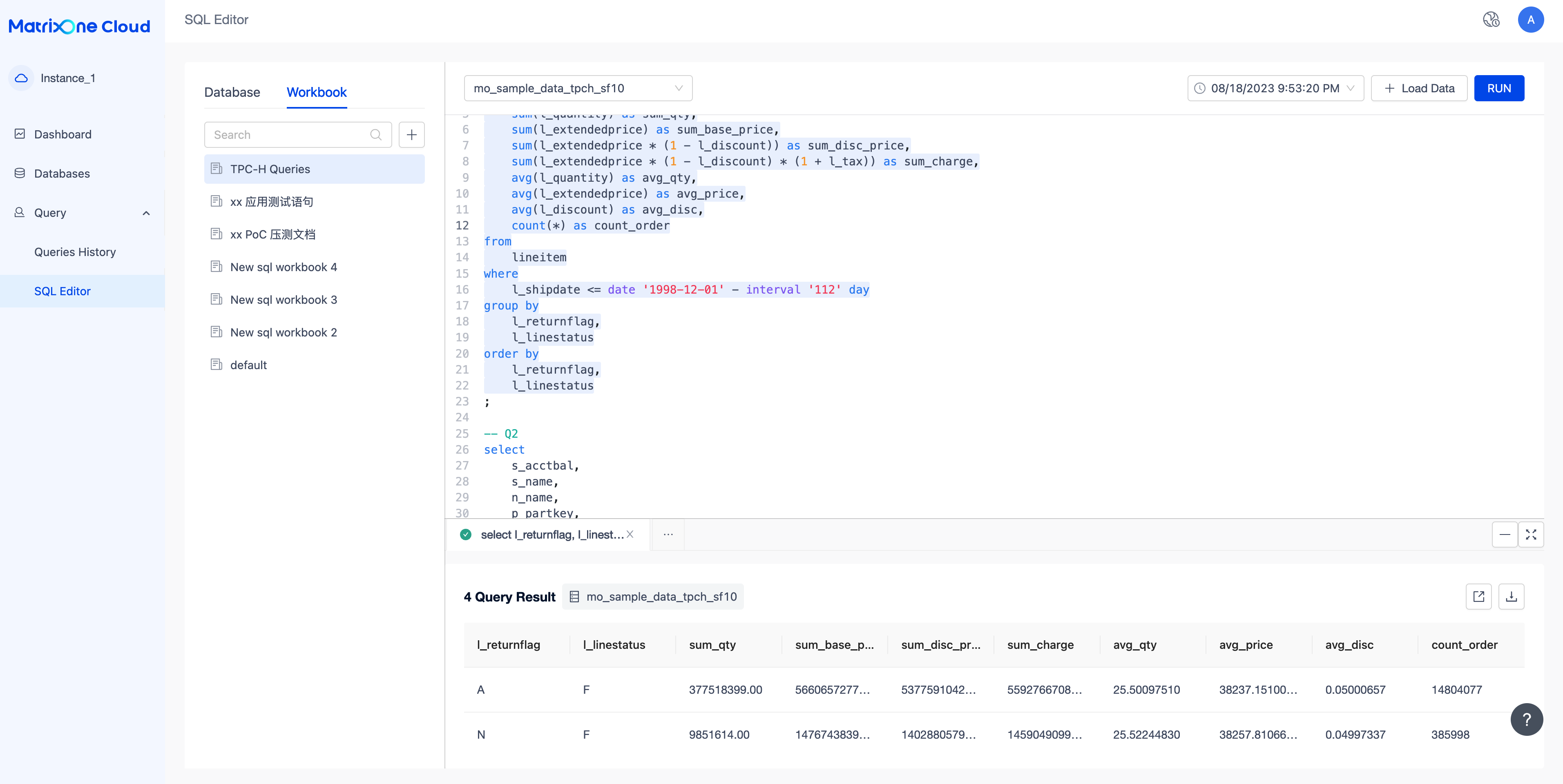Image resolution: width=1563 pixels, height=784 pixels.
Task: Expand results panel to fullscreen
Action: [1530, 535]
